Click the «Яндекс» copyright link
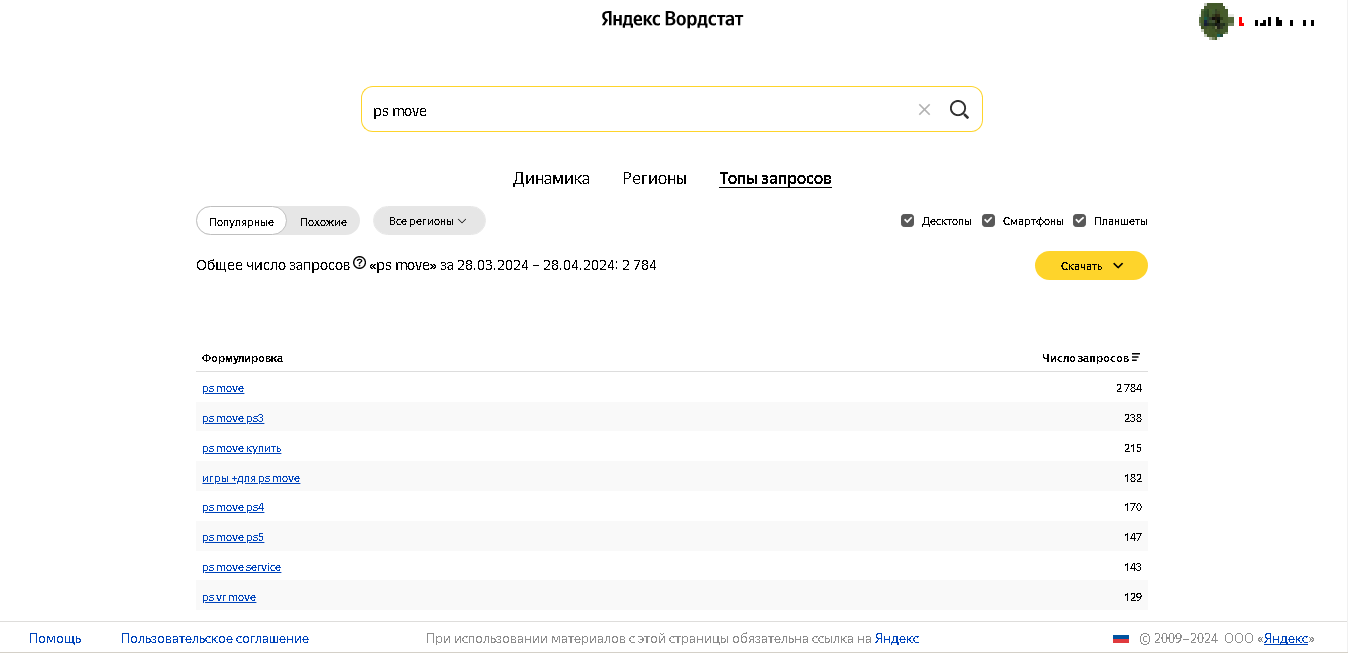 click(1286, 638)
